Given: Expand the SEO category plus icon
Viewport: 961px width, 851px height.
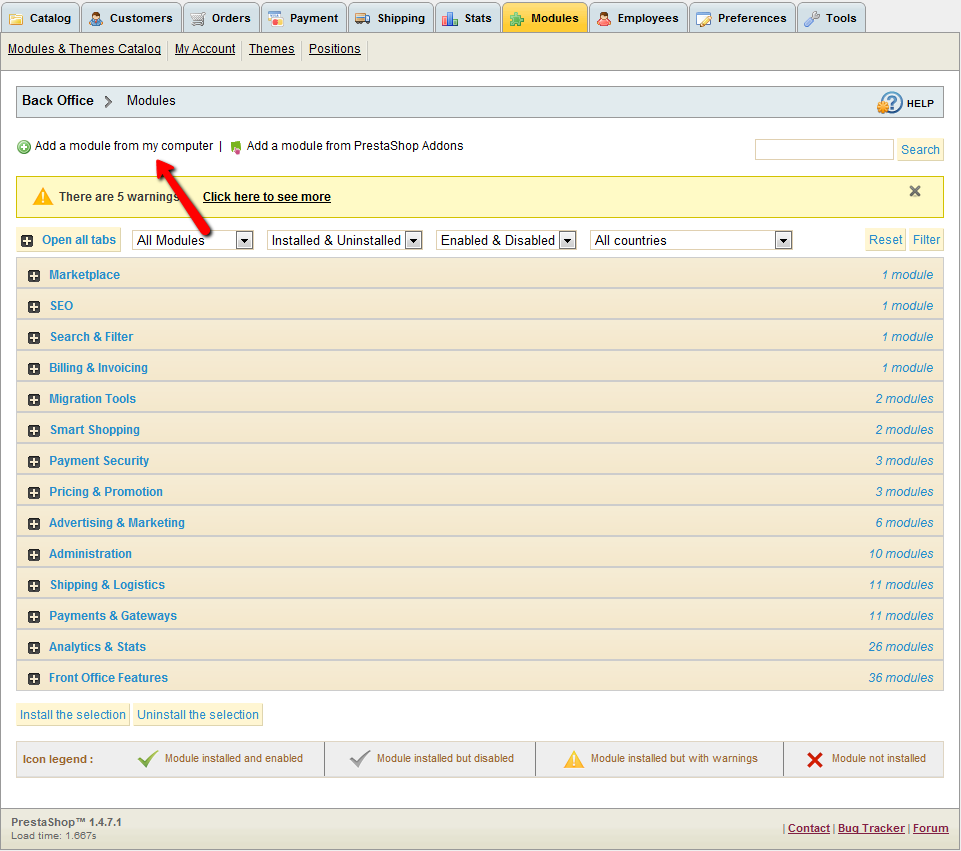Looking at the screenshot, I should pyautogui.click(x=34, y=307).
